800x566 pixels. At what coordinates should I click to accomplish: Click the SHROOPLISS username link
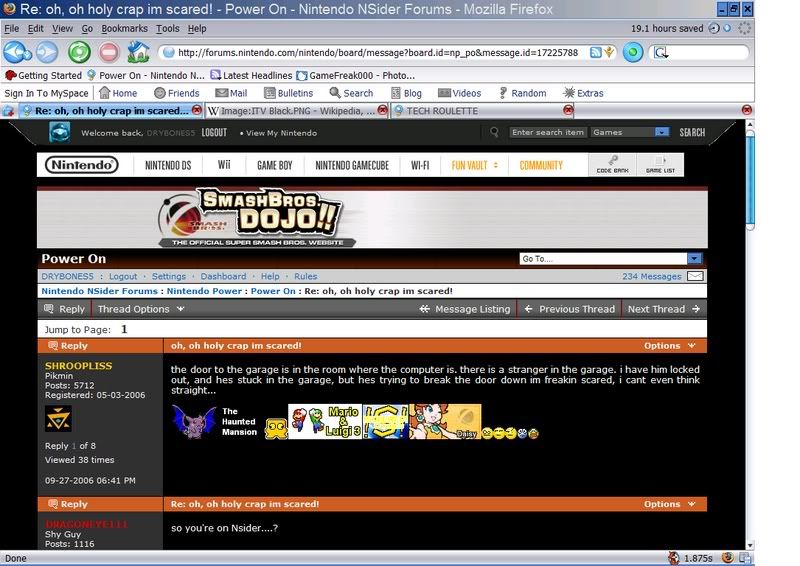tap(79, 365)
